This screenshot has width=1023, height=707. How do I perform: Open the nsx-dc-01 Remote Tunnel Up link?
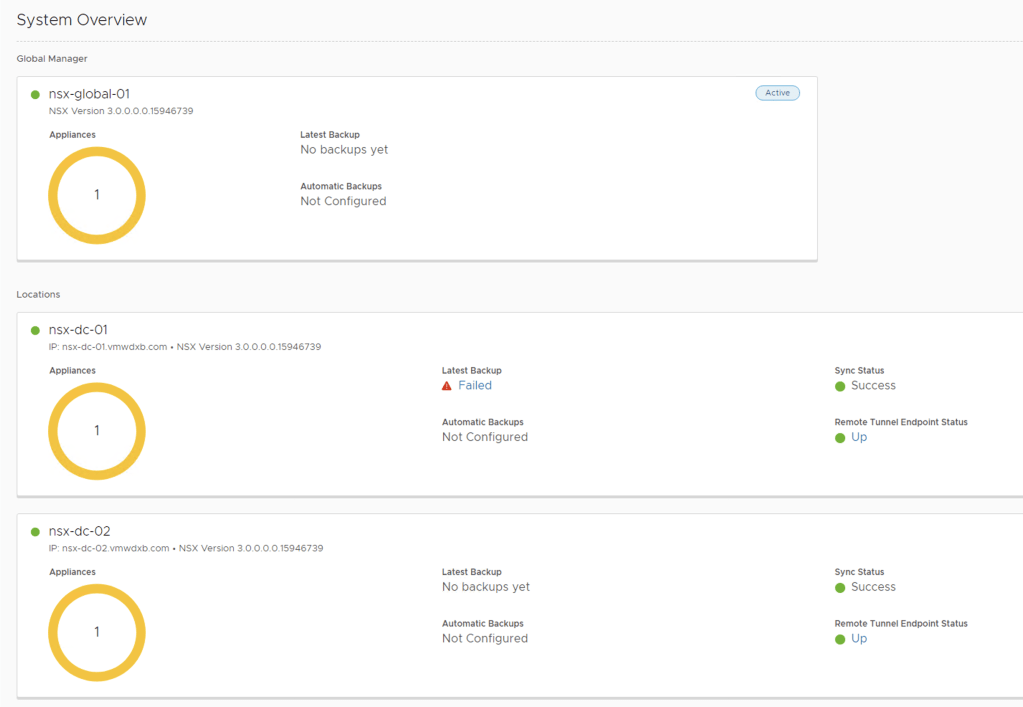pyautogui.click(x=859, y=438)
